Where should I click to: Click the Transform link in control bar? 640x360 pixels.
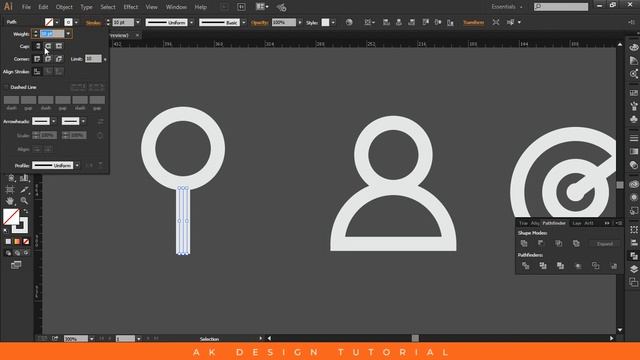pyautogui.click(x=473, y=22)
